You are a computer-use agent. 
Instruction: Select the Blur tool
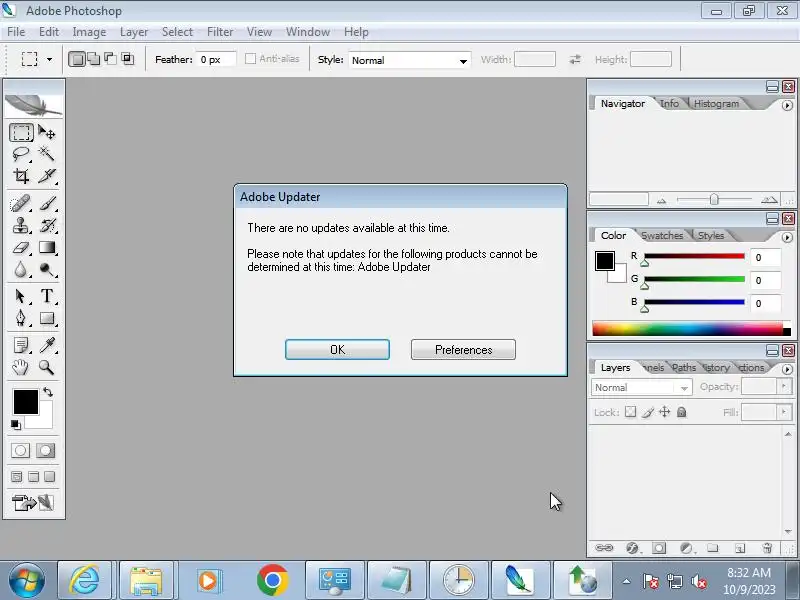click(21, 269)
